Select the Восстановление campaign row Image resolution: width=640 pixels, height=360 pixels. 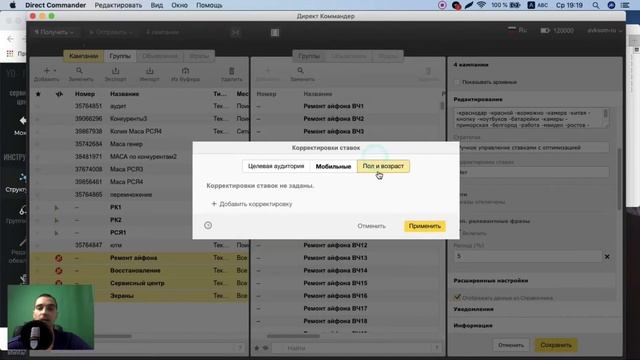point(140,271)
